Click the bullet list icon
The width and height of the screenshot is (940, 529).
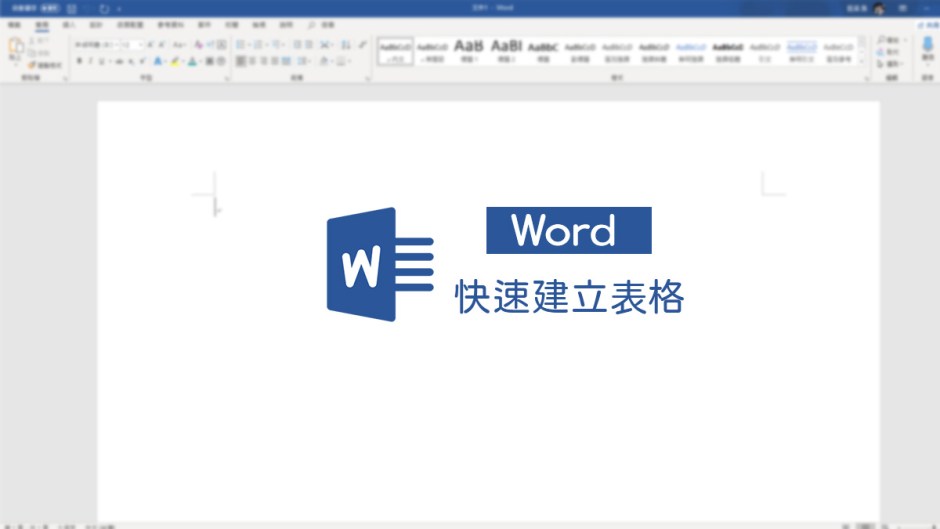coord(241,45)
